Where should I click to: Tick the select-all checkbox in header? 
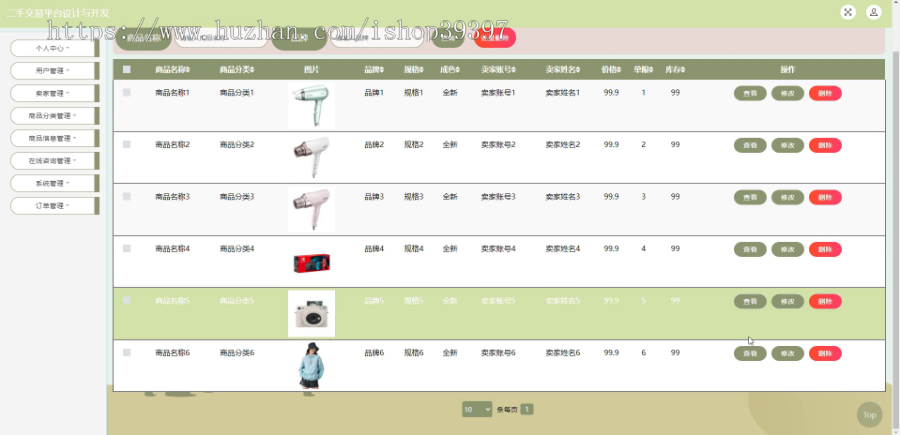coord(127,69)
